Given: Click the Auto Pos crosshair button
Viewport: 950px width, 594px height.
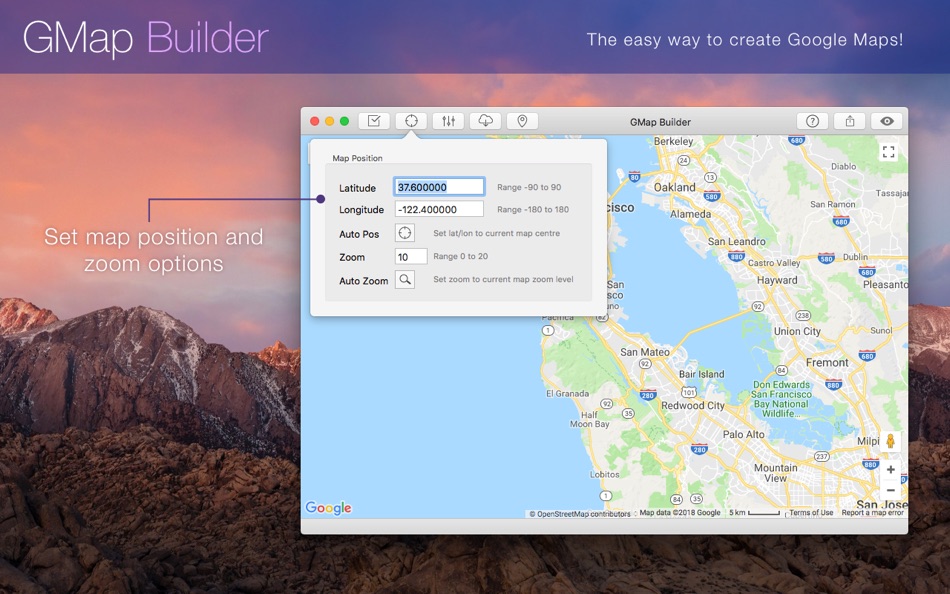Looking at the screenshot, I should coord(405,233).
